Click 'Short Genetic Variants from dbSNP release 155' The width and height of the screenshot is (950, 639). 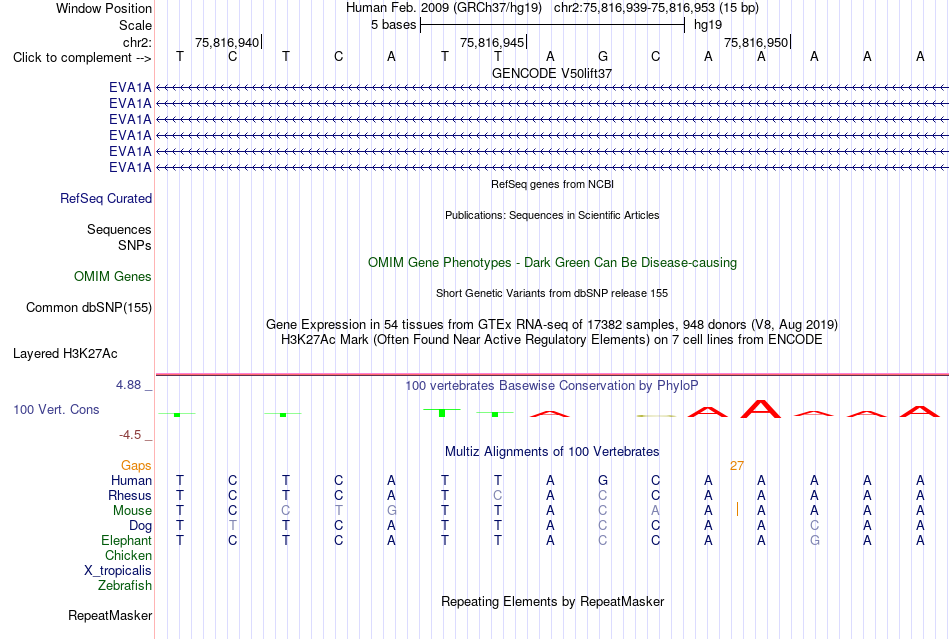tap(552, 293)
